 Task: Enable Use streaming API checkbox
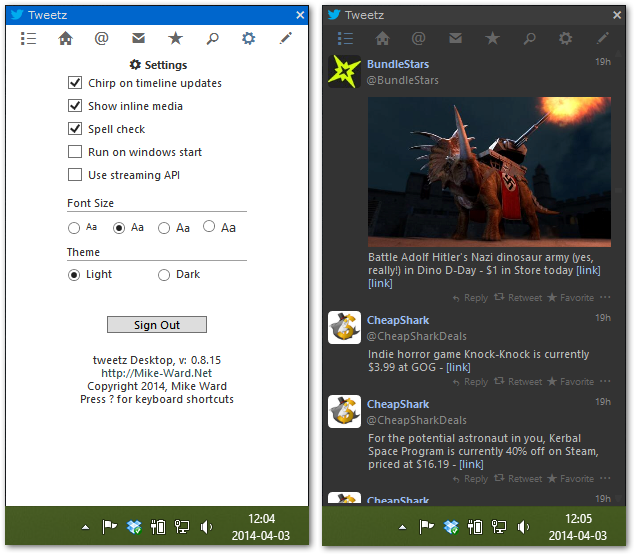pos(75,174)
